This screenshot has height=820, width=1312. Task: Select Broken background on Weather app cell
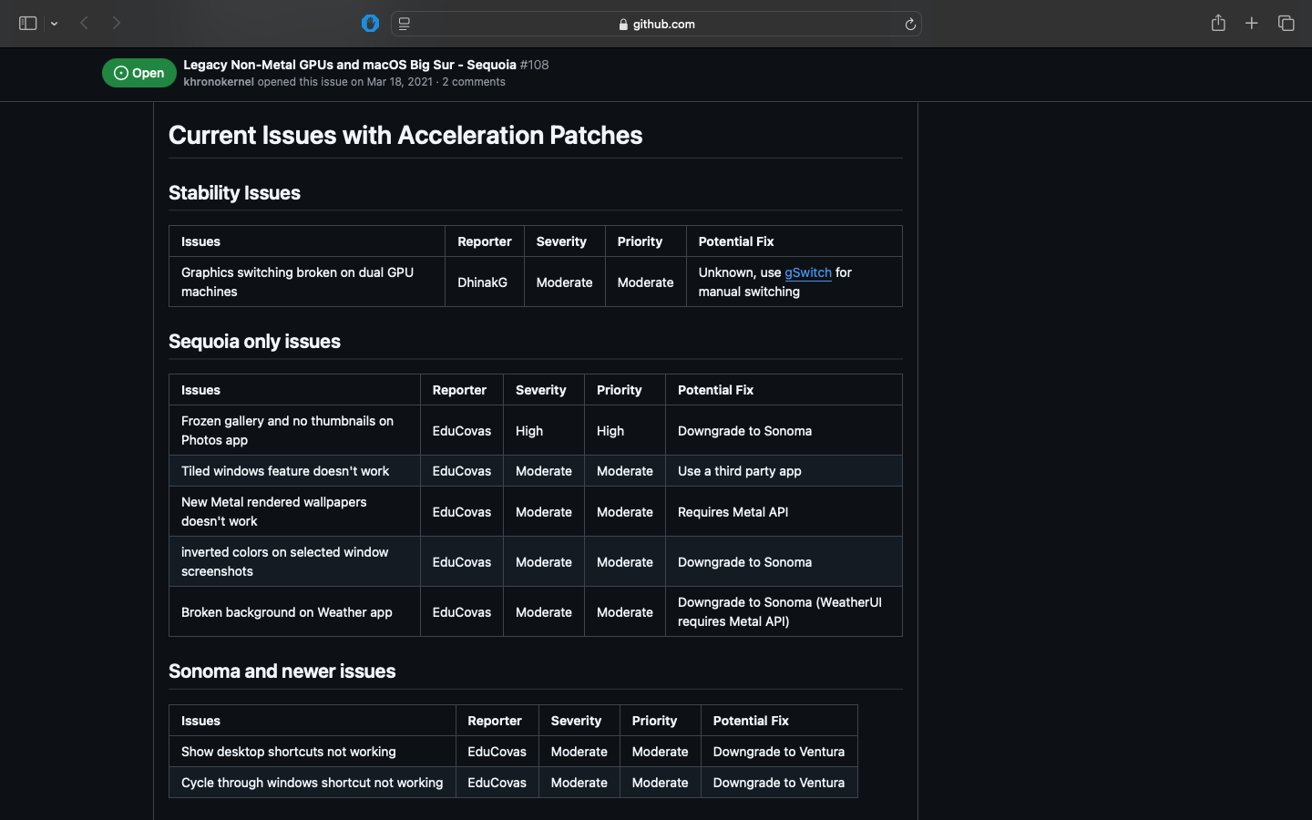294,611
